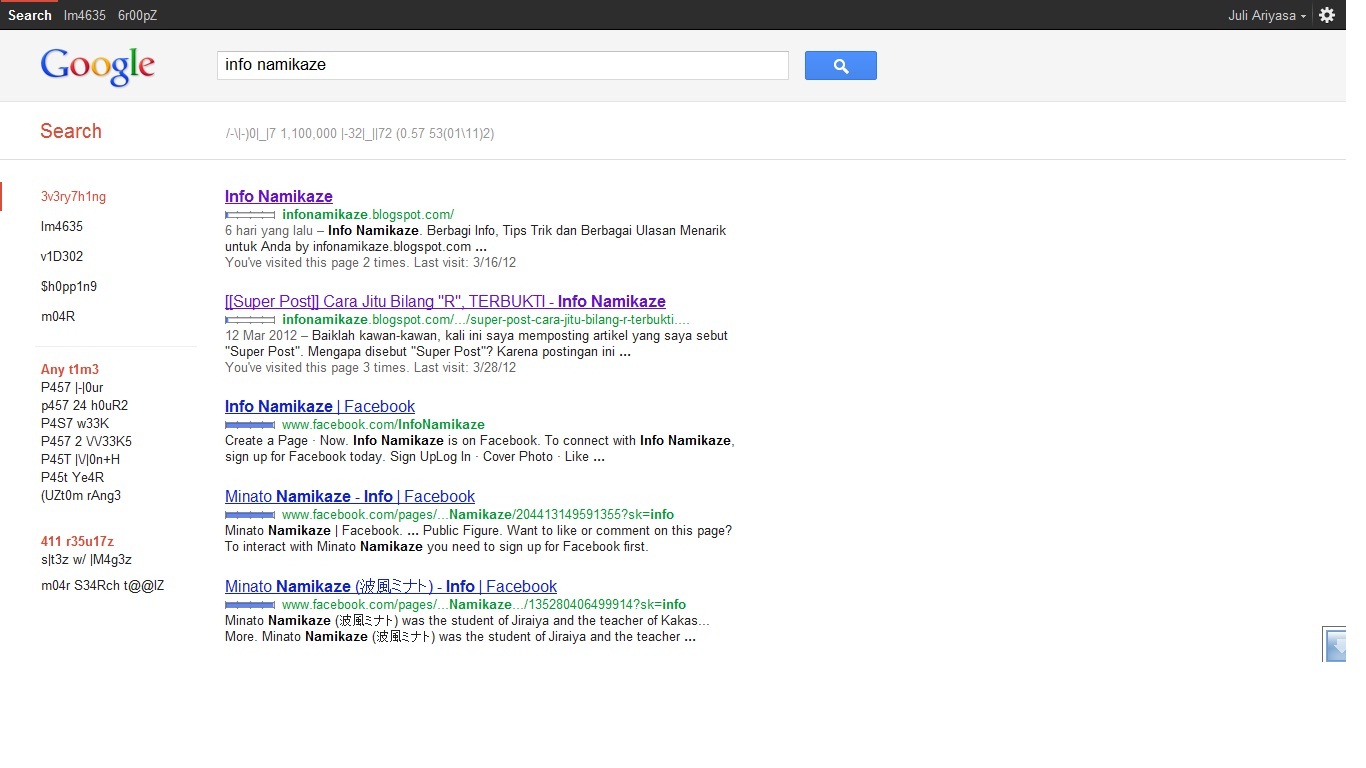1366x768 pixels.
Task: Select Im4635 filter in left sidebar
Action: coord(62,227)
